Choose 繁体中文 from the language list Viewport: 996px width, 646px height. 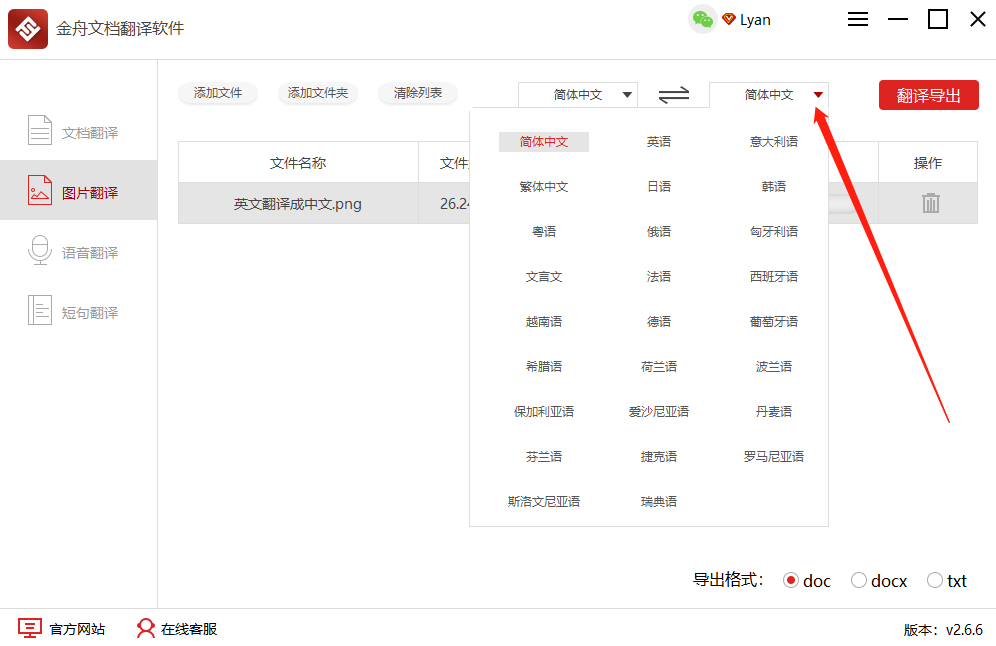(x=544, y=187)
